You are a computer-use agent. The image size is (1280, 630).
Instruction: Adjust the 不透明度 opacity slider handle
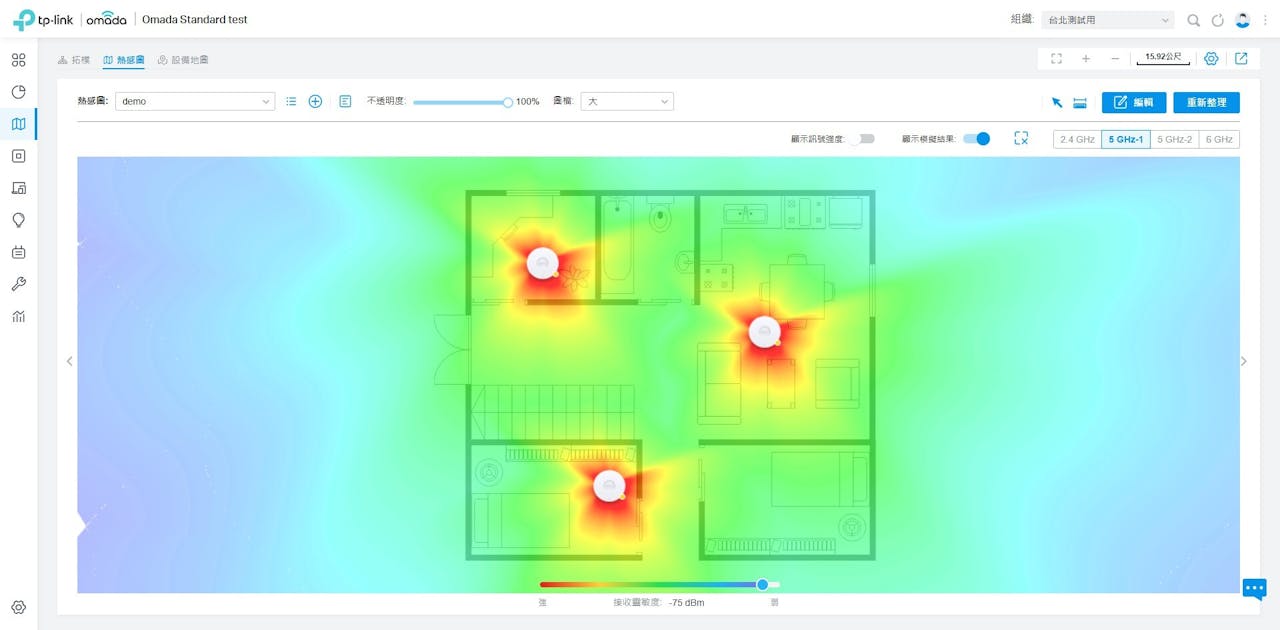tap(508, 102)
